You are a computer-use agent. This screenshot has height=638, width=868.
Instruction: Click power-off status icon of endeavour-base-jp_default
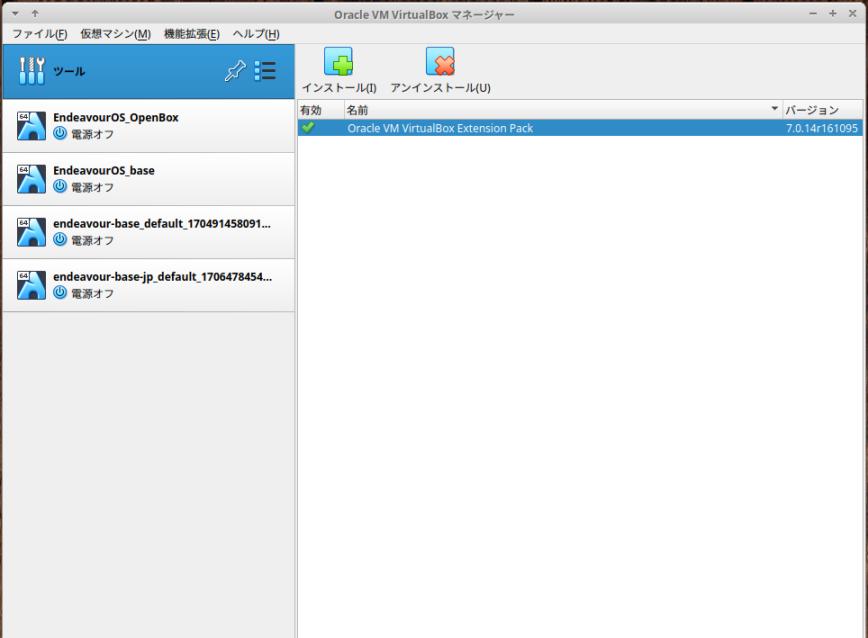click(x=60, y=293)
